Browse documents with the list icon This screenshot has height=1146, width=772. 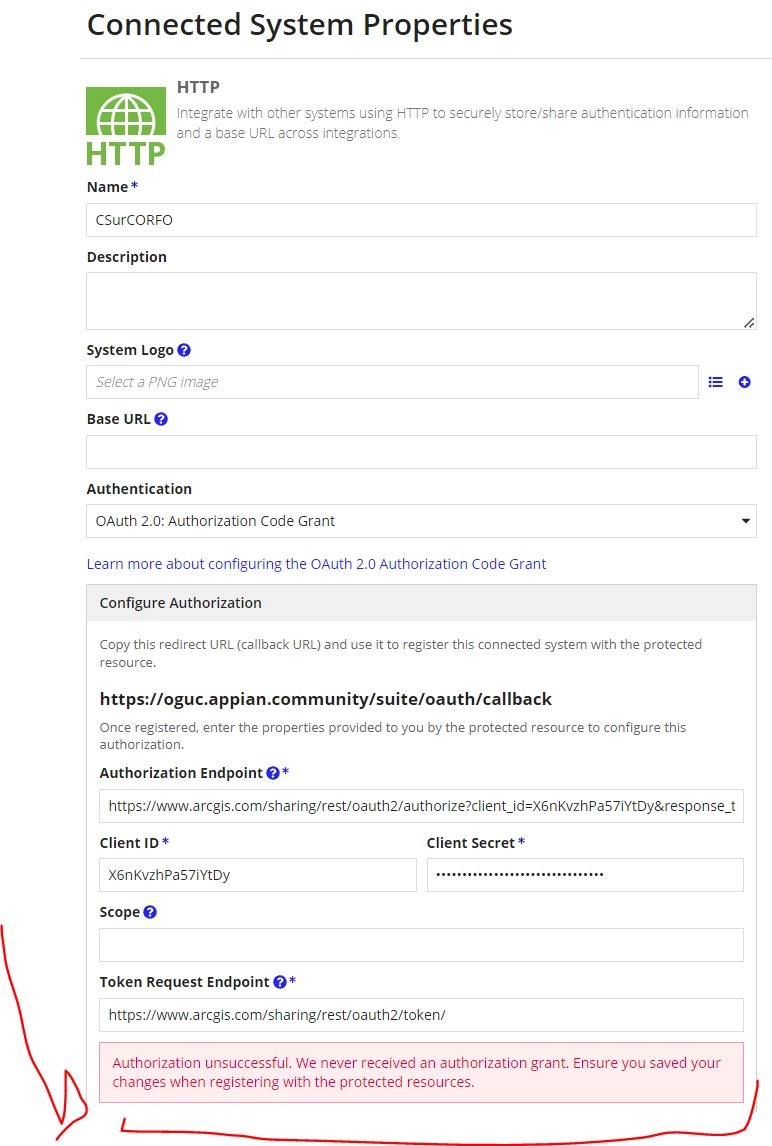pos(715,382)
